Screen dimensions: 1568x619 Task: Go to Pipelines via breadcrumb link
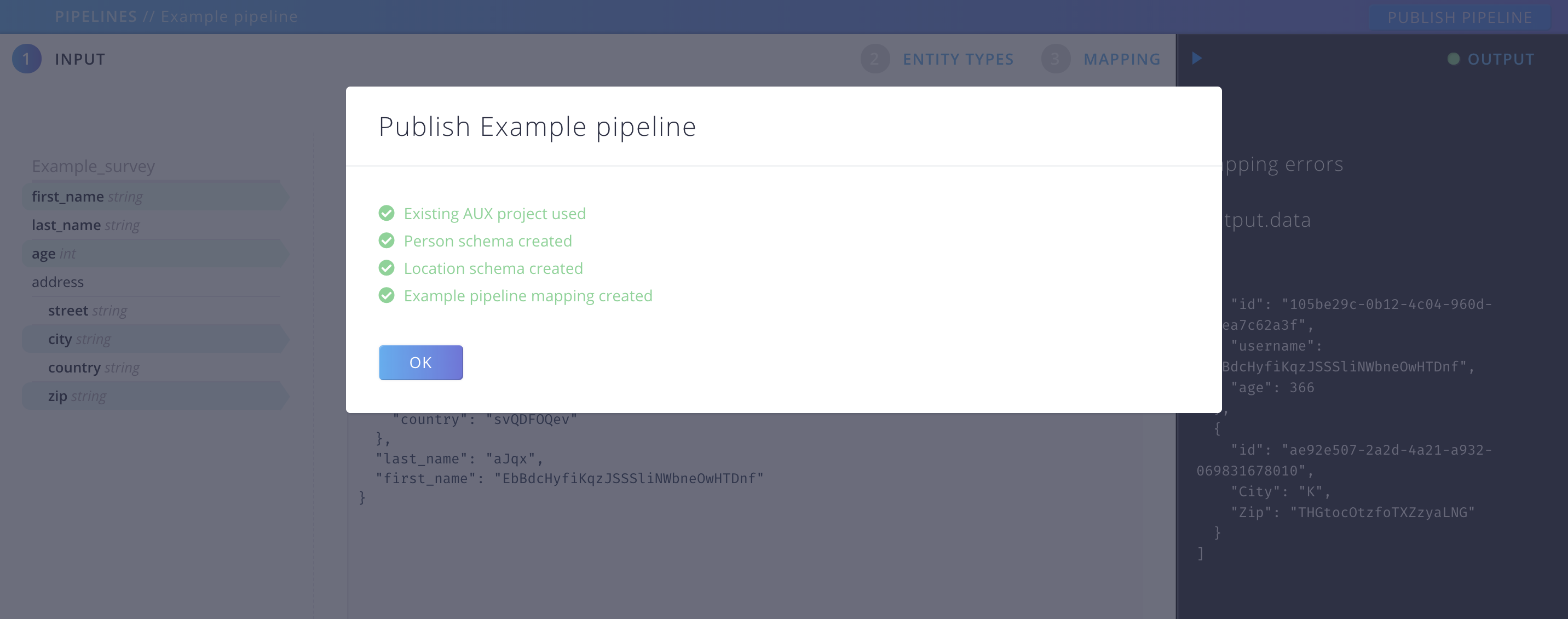coord(96,16)
